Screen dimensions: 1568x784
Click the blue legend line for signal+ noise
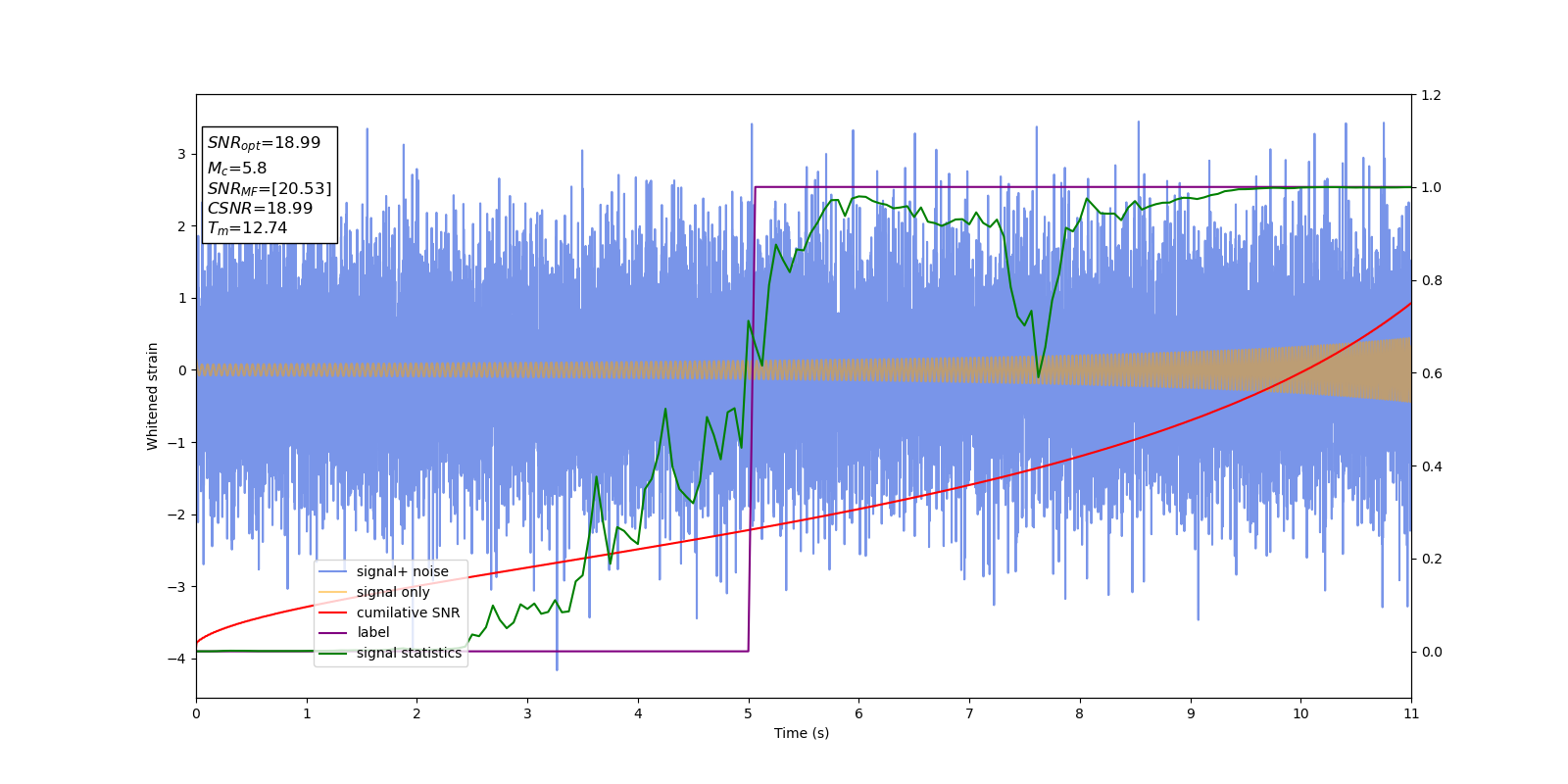click(x=333, y=571)
